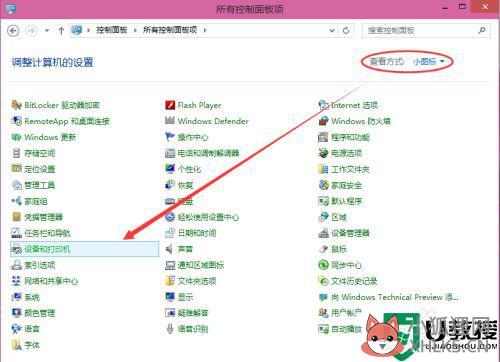
Task: Click the 轻松使用设置中心 icon
Action: (170, 217)
